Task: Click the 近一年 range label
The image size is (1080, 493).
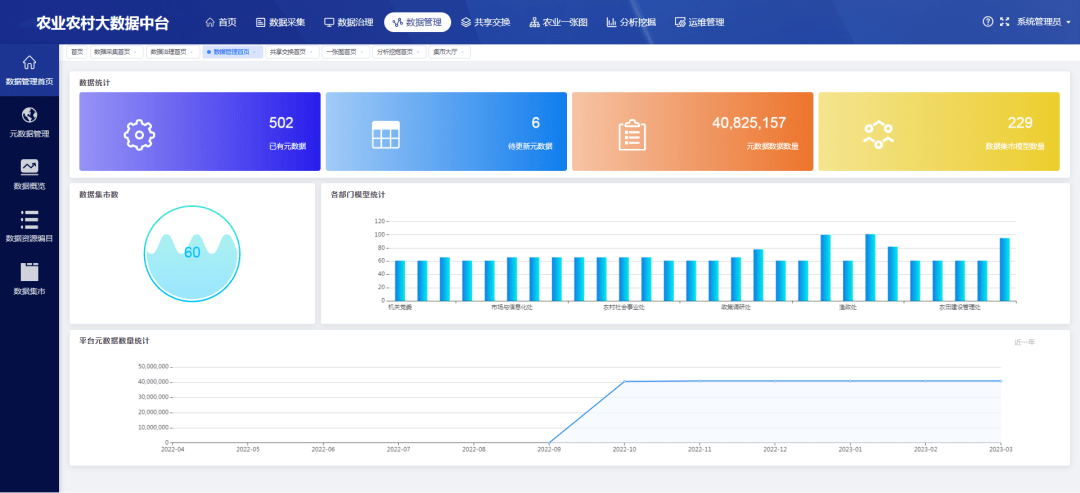Action: pos(1024,342)
